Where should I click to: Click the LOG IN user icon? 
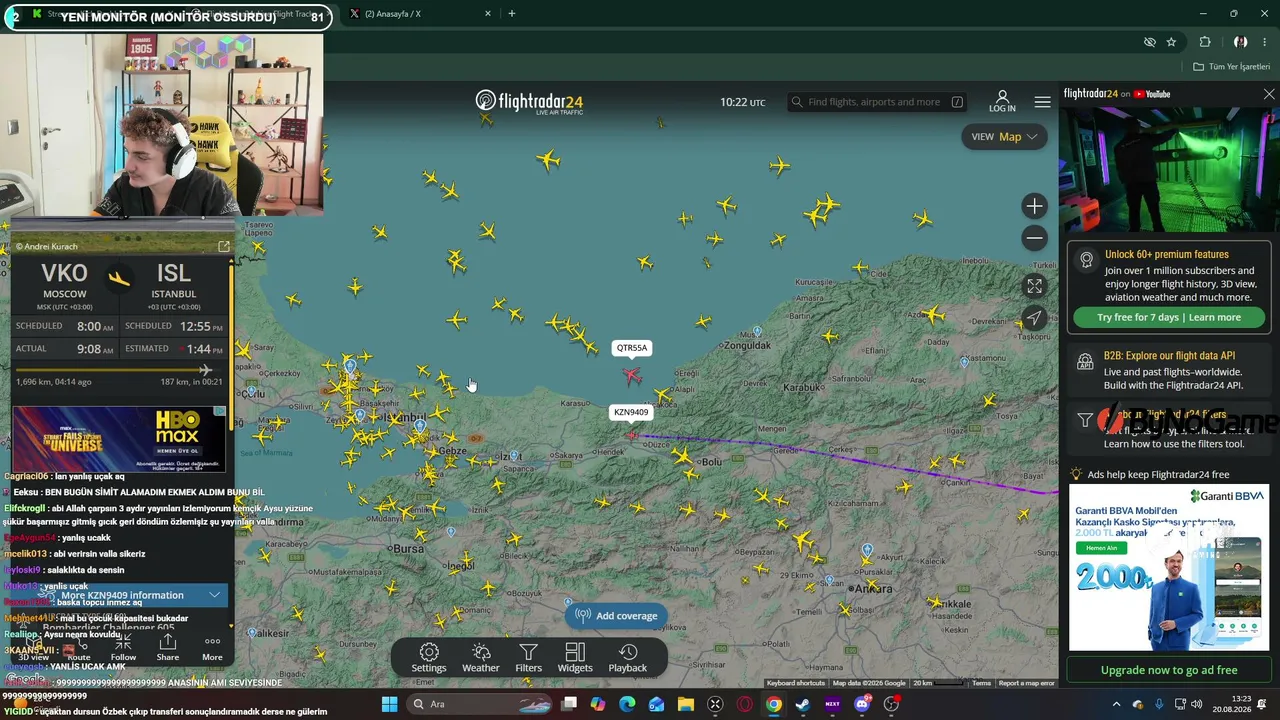click(1002, 101)
